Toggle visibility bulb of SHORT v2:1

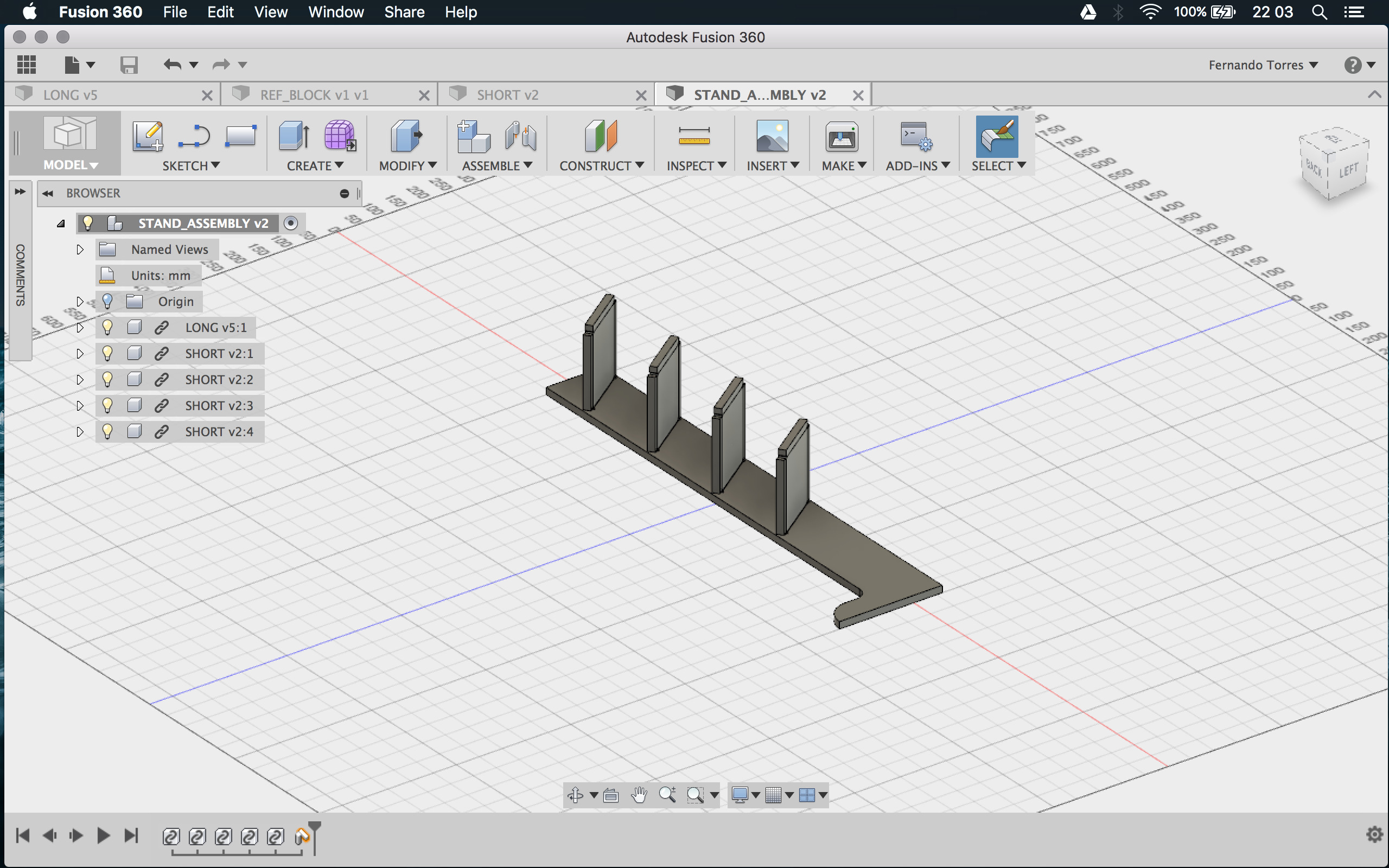(x=107, y=353)
